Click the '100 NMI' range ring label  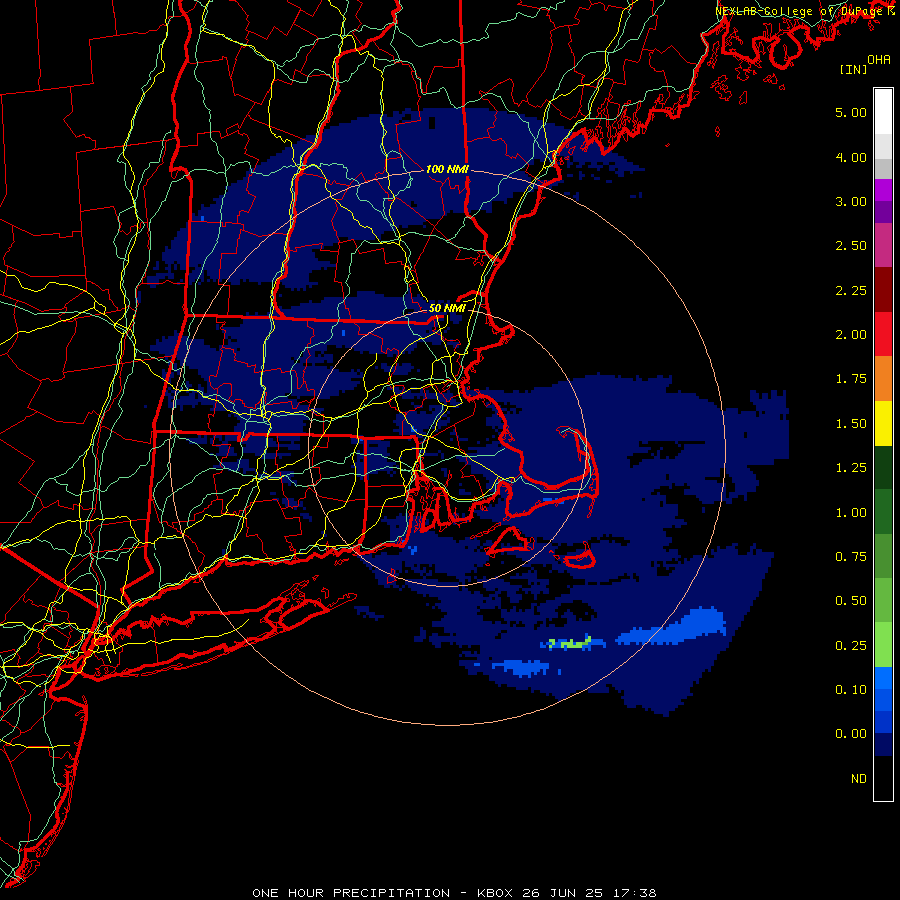click(447, 169)
